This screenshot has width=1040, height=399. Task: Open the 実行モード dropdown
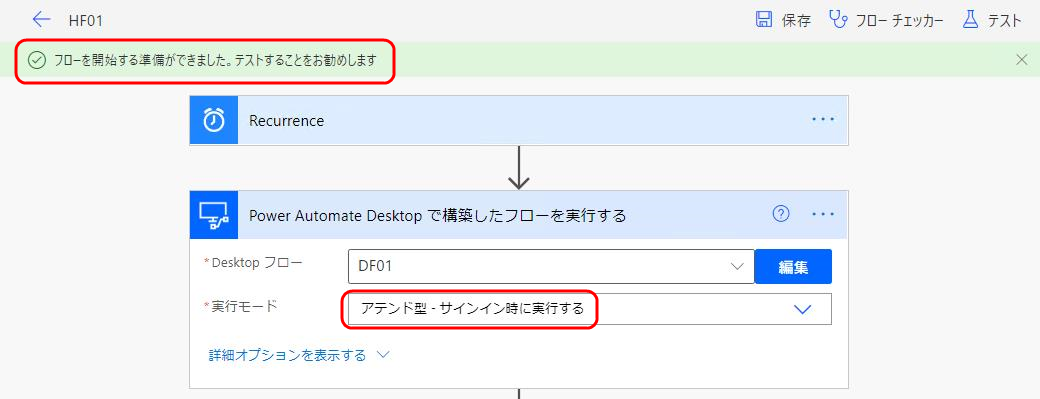[590, 309]
